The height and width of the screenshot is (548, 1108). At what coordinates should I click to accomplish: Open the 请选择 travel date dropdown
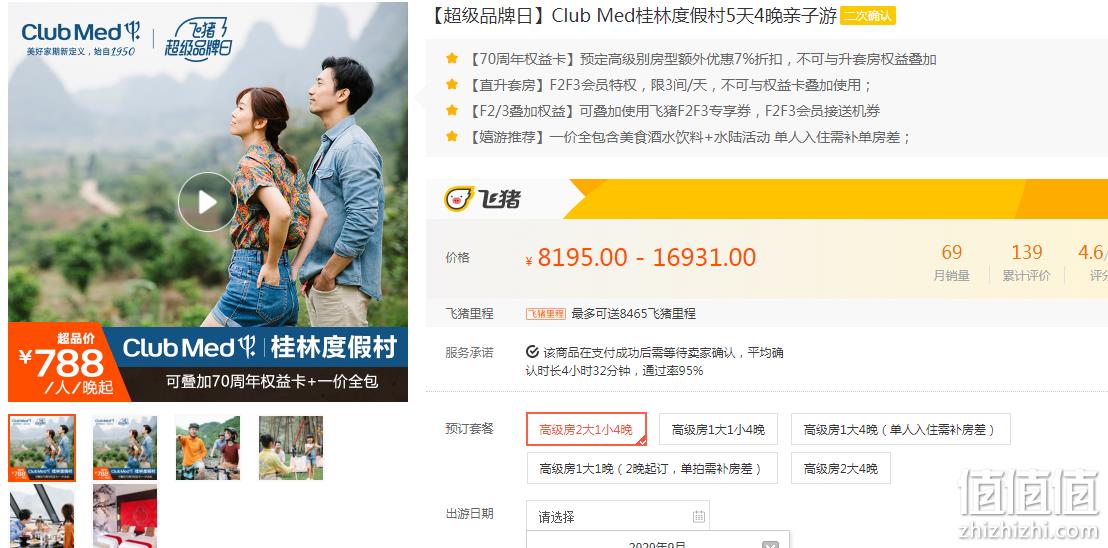tap(618, 516)
